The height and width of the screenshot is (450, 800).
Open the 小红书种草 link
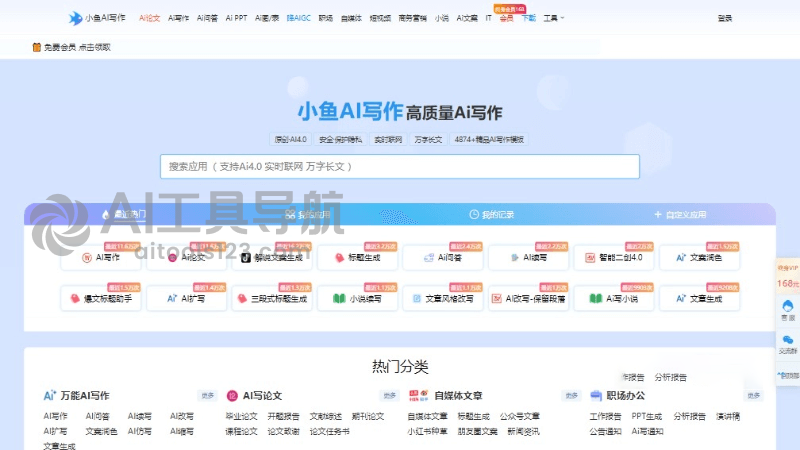pyautogui.click(x=428, y=432)
